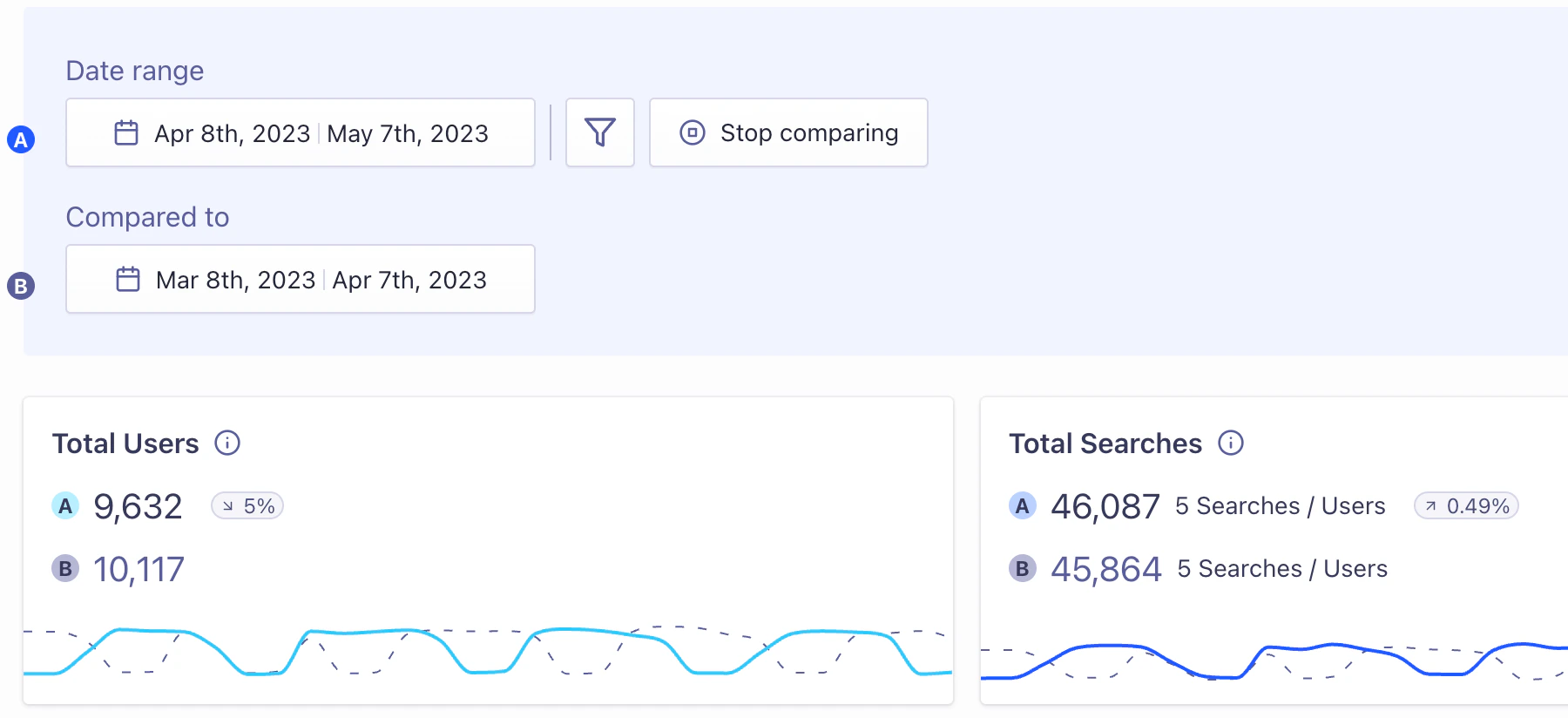The height and width of the screenshot is (718, 1568).
Task: Click the calendar icon in the Compared to field
Action: click(x=128, y=279)
